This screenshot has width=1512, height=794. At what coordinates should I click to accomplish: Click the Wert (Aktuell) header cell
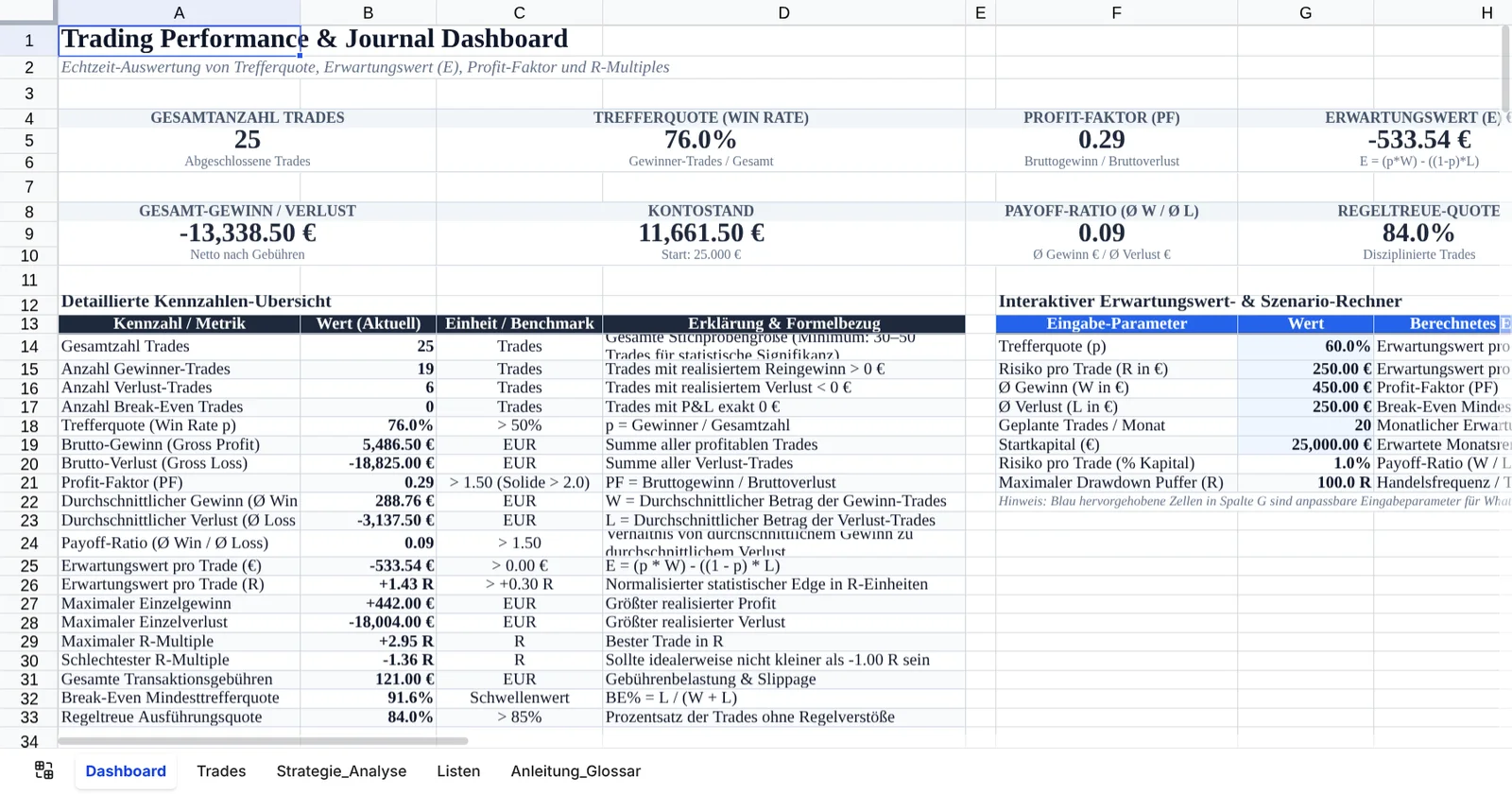tap(368, 324)
